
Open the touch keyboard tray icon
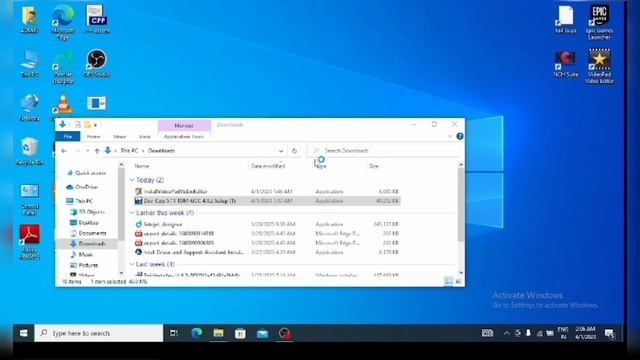[x=487, y=333]
